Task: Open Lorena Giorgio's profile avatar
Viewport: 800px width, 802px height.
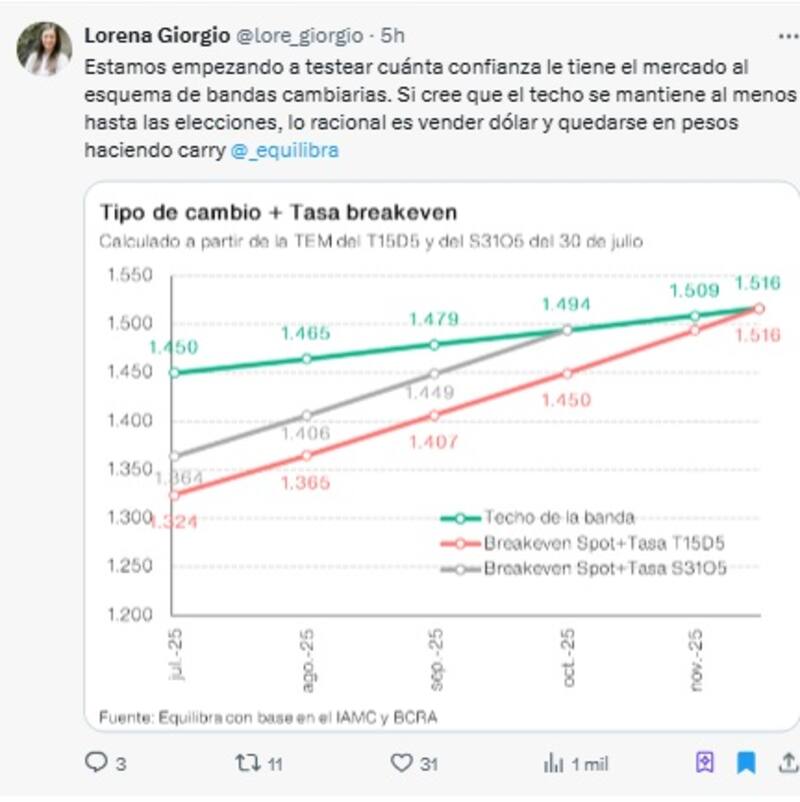Action: pyautogui.click(x=45, y=49)
